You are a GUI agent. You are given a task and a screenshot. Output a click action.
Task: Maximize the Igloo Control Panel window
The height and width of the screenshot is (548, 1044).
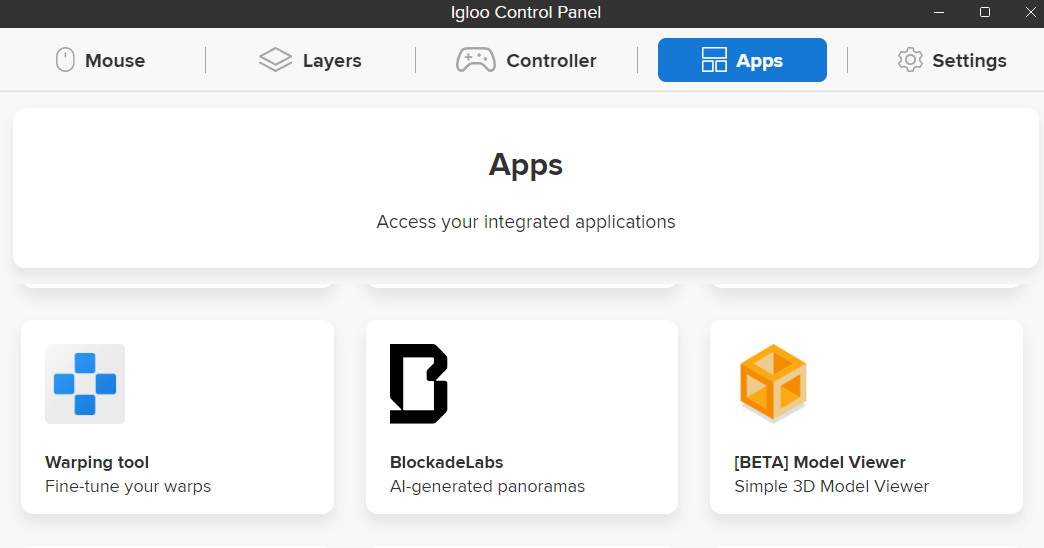(x=985, y=12)
